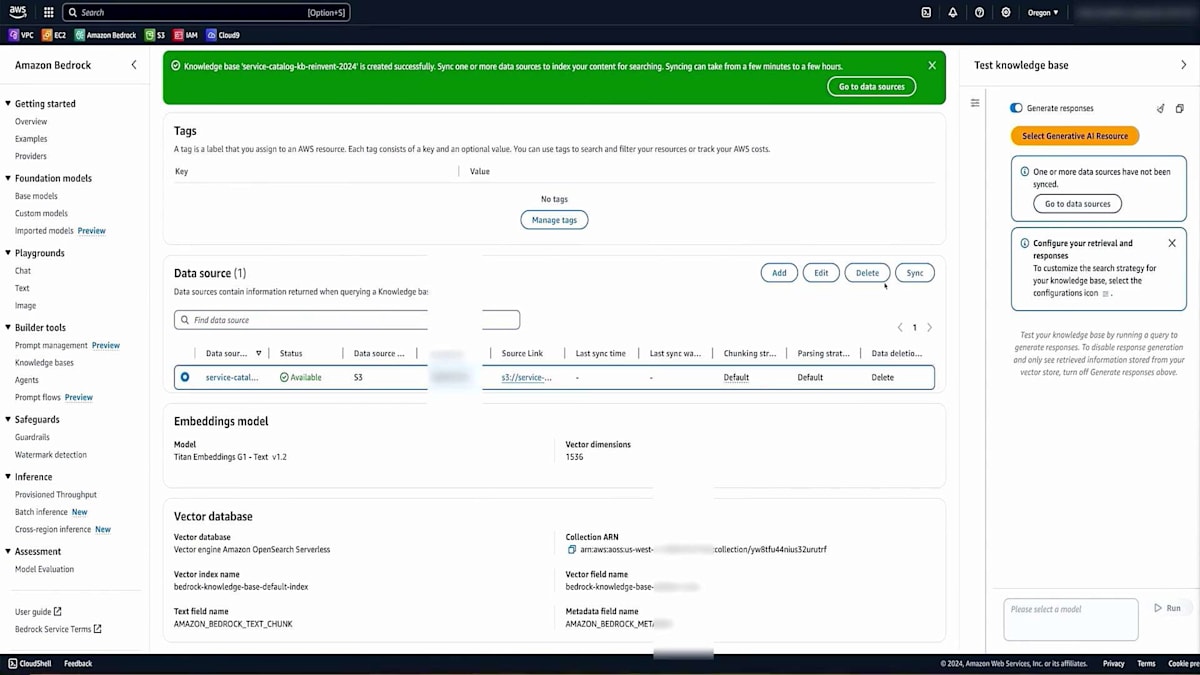Open Model Evaluation in sidebar

click(x=44, y=569)
